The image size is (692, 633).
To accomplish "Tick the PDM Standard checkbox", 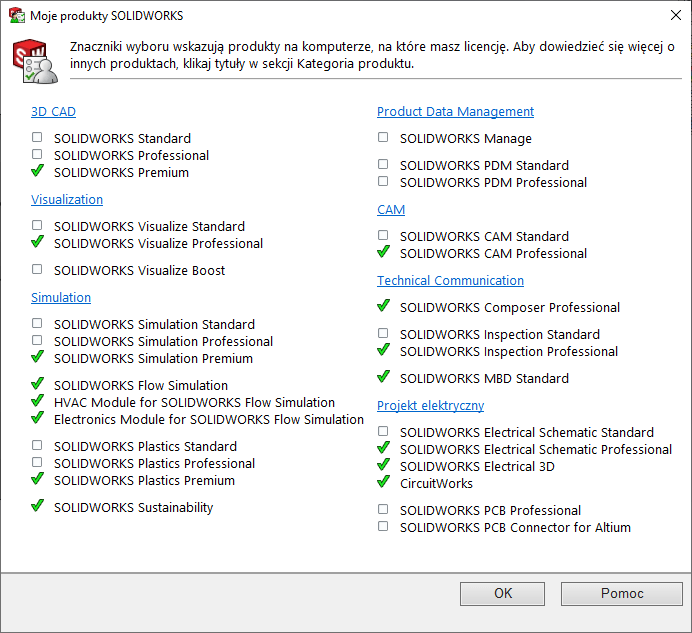I will click(383, 164).
